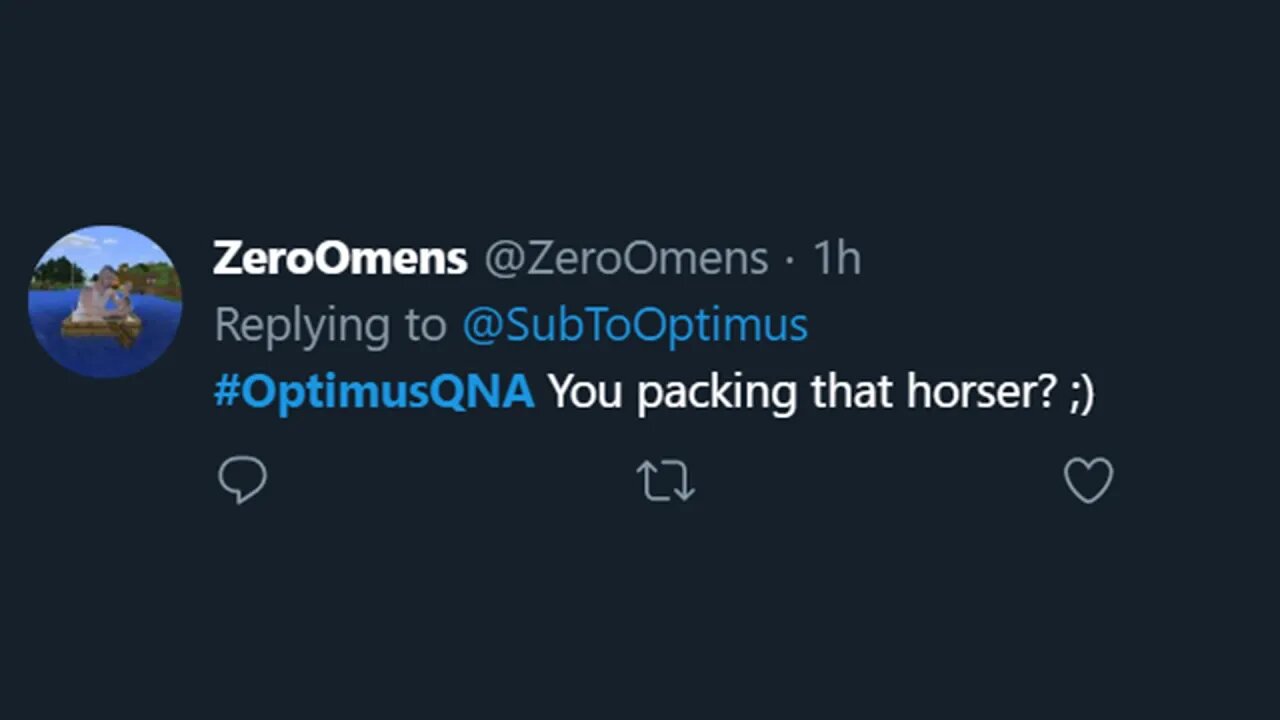The height and width of the screenshot is (720, 1280).
Task: Click the boat in the avatar picture
Action: click(x=101, y=325)
